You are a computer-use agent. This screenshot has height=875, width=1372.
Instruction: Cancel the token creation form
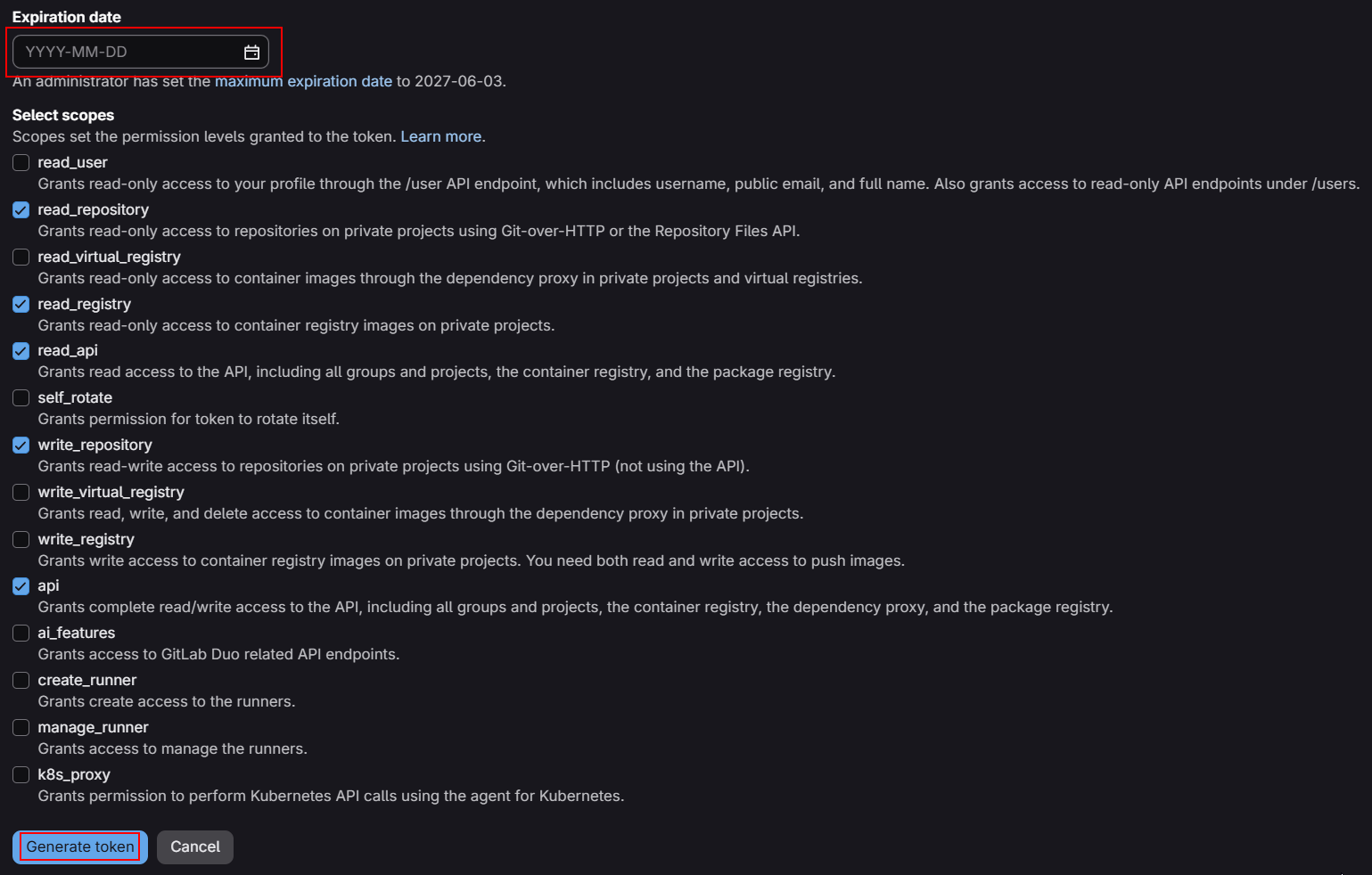pos(195,847)
